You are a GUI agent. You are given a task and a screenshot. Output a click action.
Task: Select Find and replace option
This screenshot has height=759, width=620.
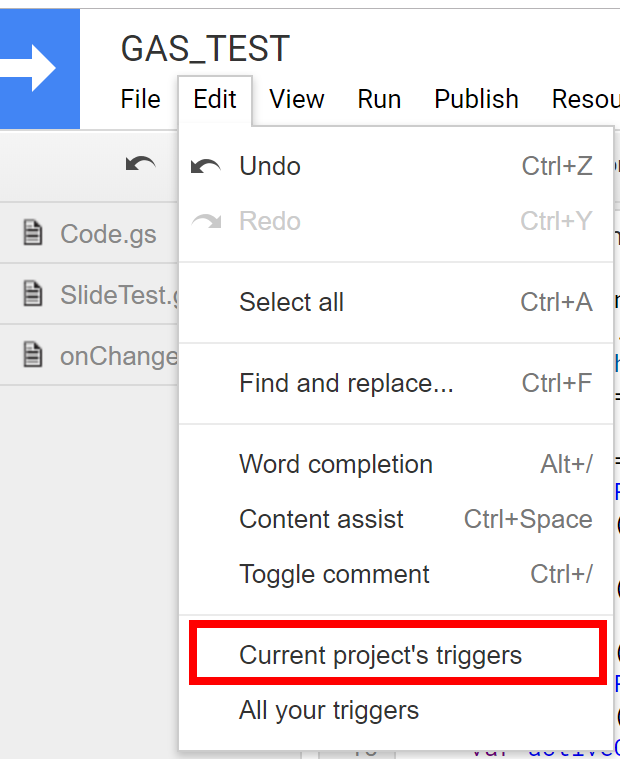click(396, 383)
